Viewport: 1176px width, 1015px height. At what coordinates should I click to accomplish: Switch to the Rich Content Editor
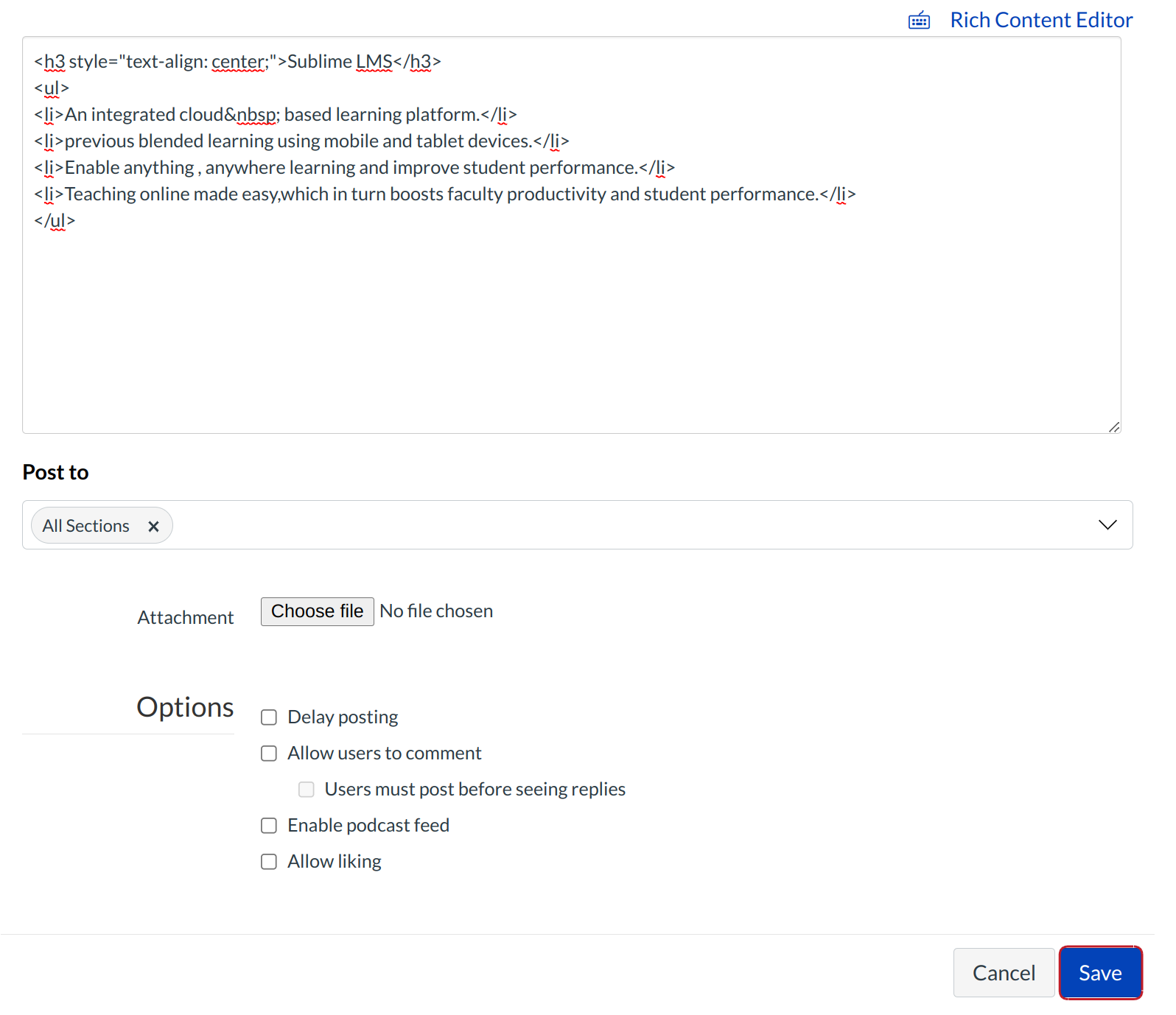tap(1040, 21)
